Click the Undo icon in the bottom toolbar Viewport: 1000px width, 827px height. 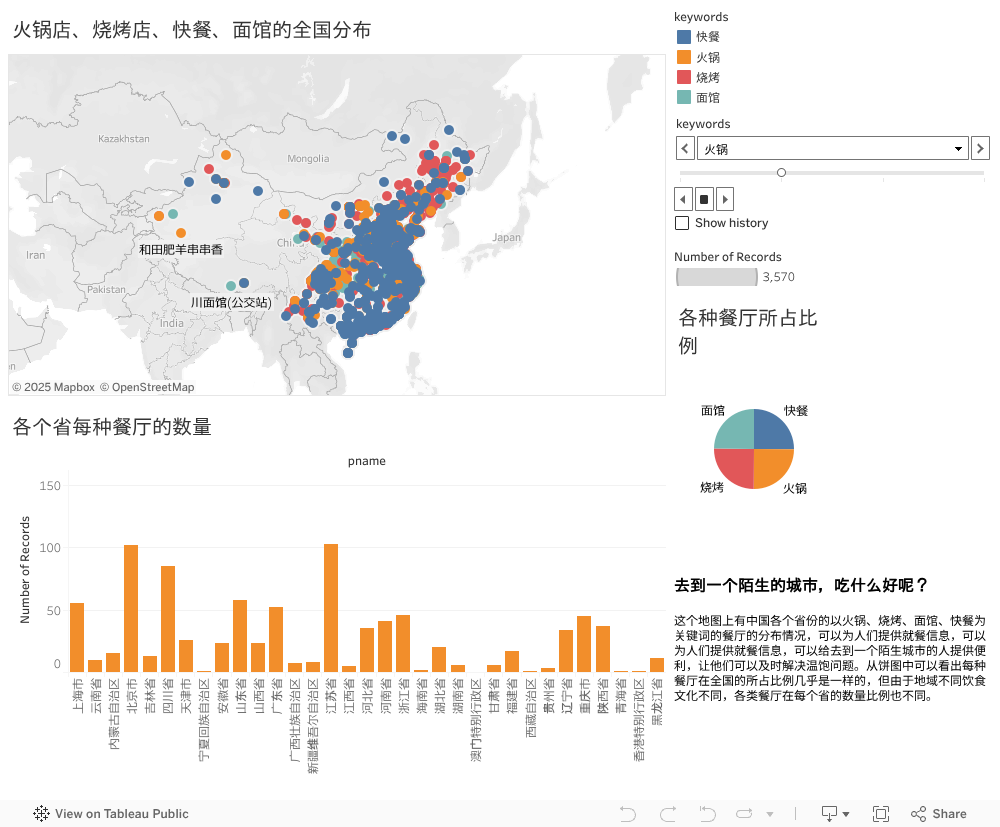[x=628, y=813]
